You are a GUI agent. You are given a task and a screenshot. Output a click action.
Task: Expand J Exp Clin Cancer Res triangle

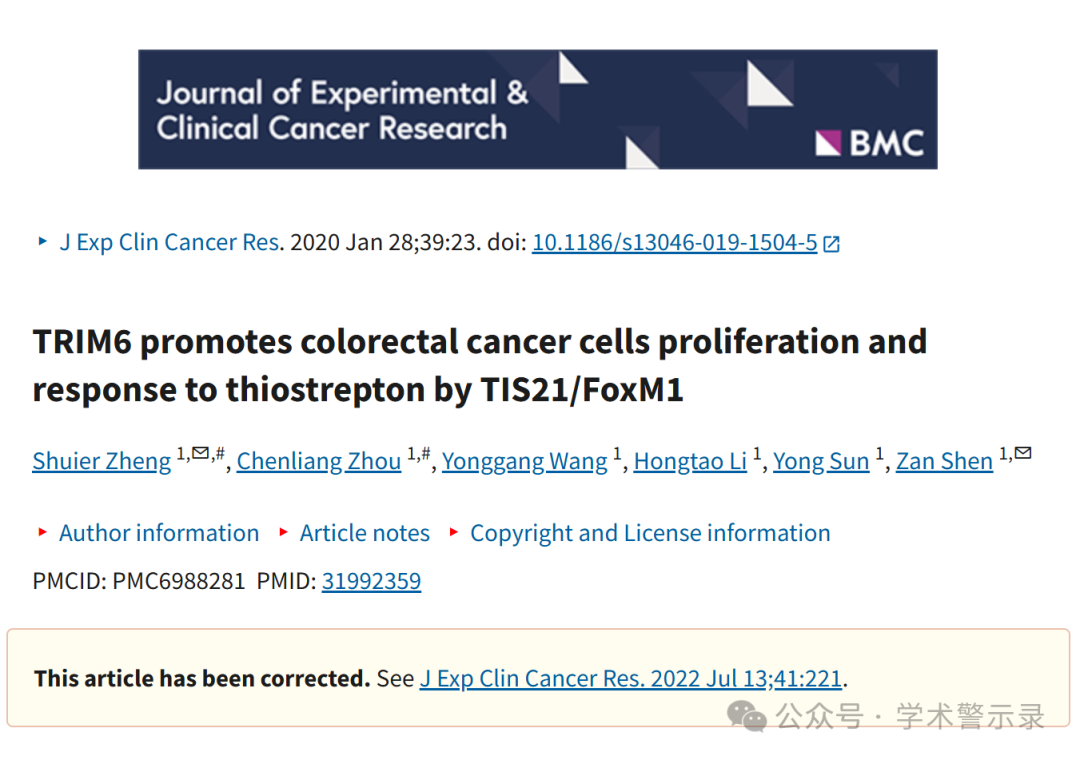coord(43,241)
